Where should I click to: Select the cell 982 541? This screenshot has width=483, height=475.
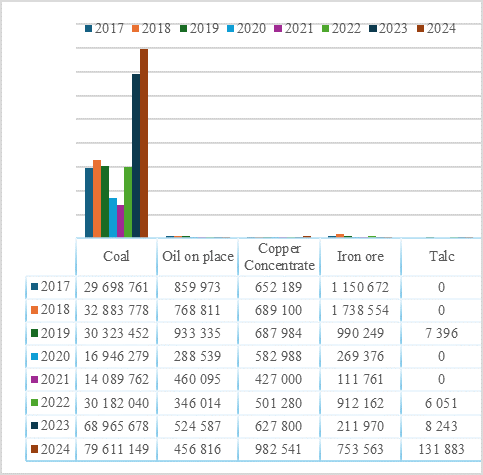tap(279, 449)
